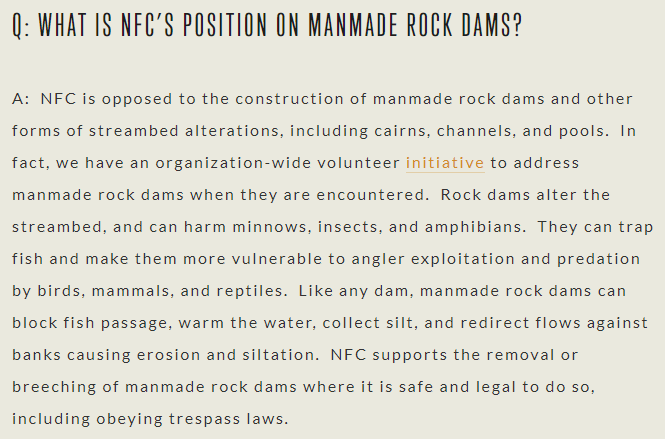Click the heading about NFC's position on rock dams

[267, 25]
